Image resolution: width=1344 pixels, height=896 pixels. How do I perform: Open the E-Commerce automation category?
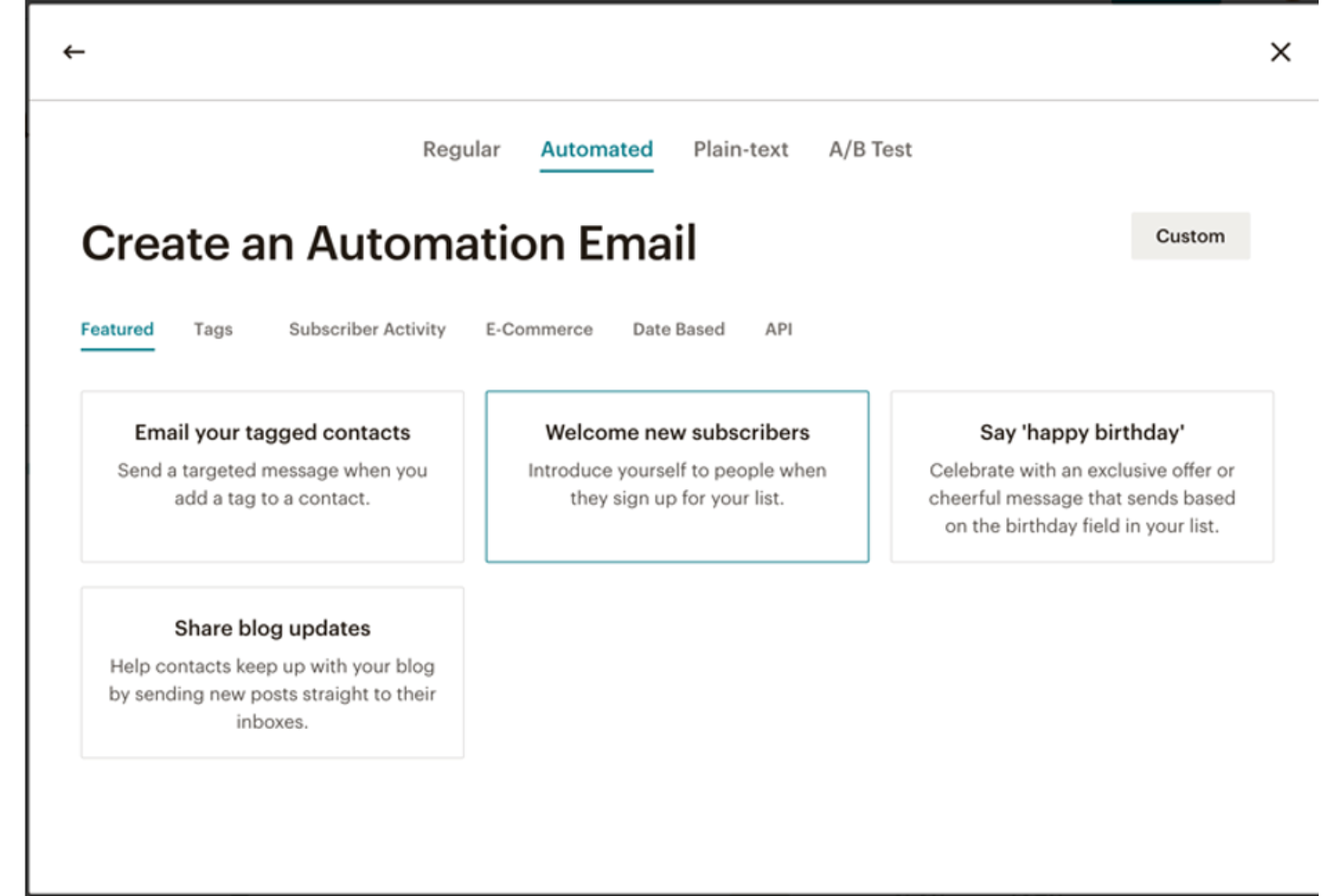coord(539,330)
